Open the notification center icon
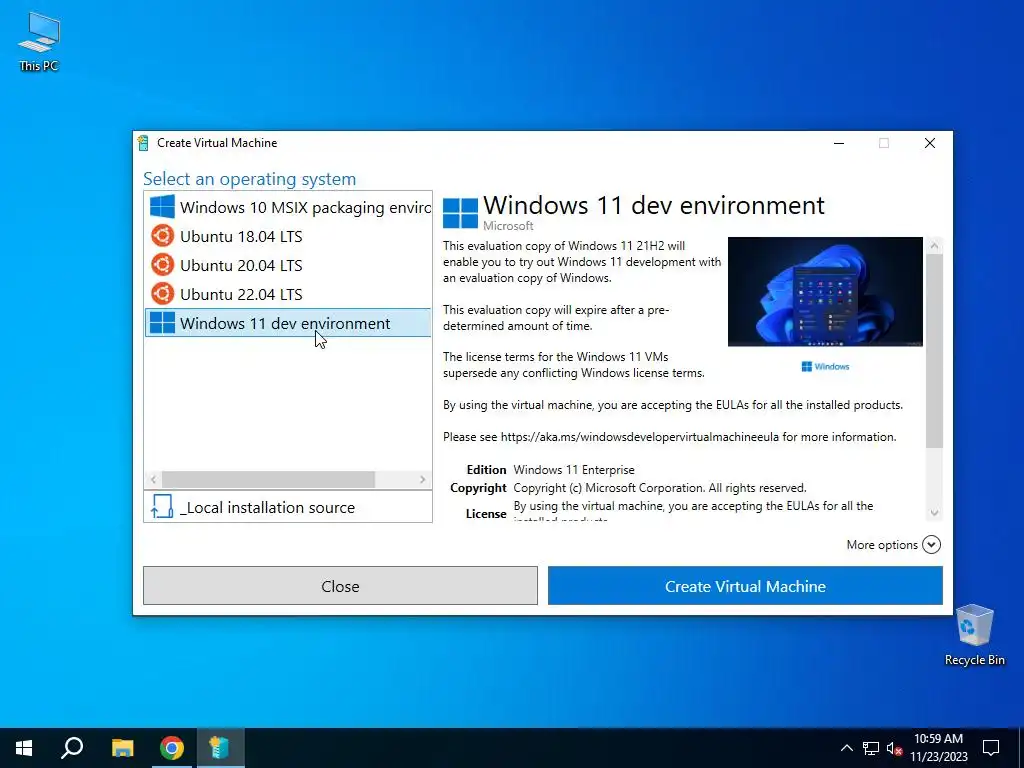The image size is (1024, 768). [x=991, y=748]
